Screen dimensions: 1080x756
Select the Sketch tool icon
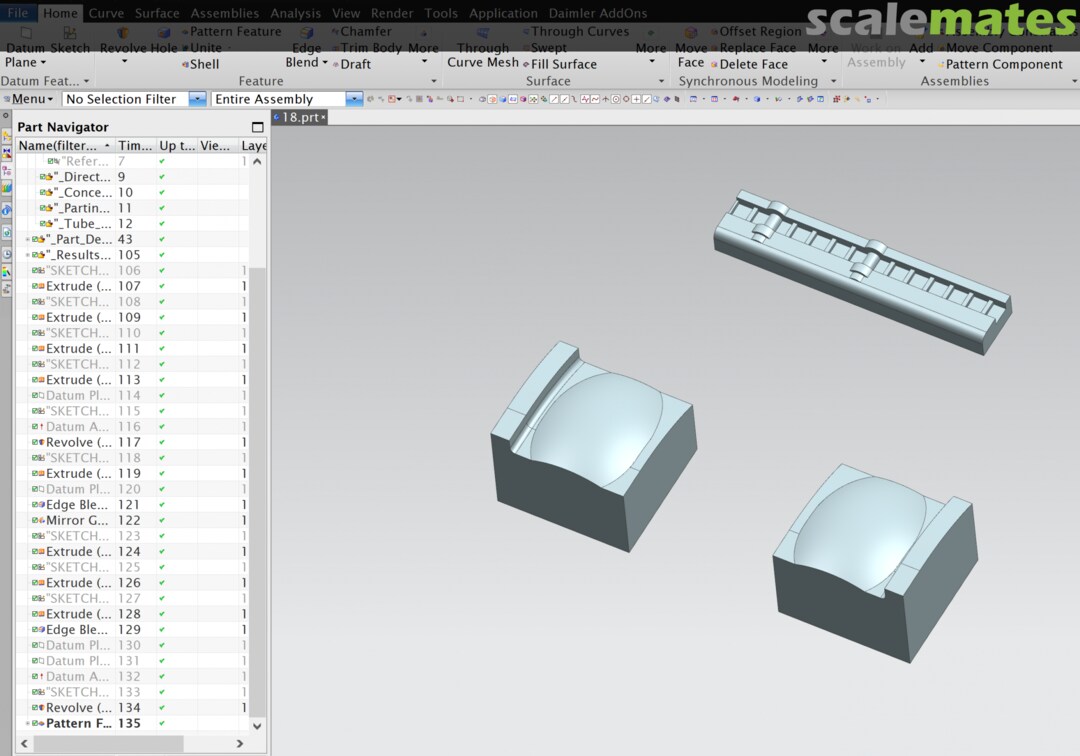(x=70, y=34)
